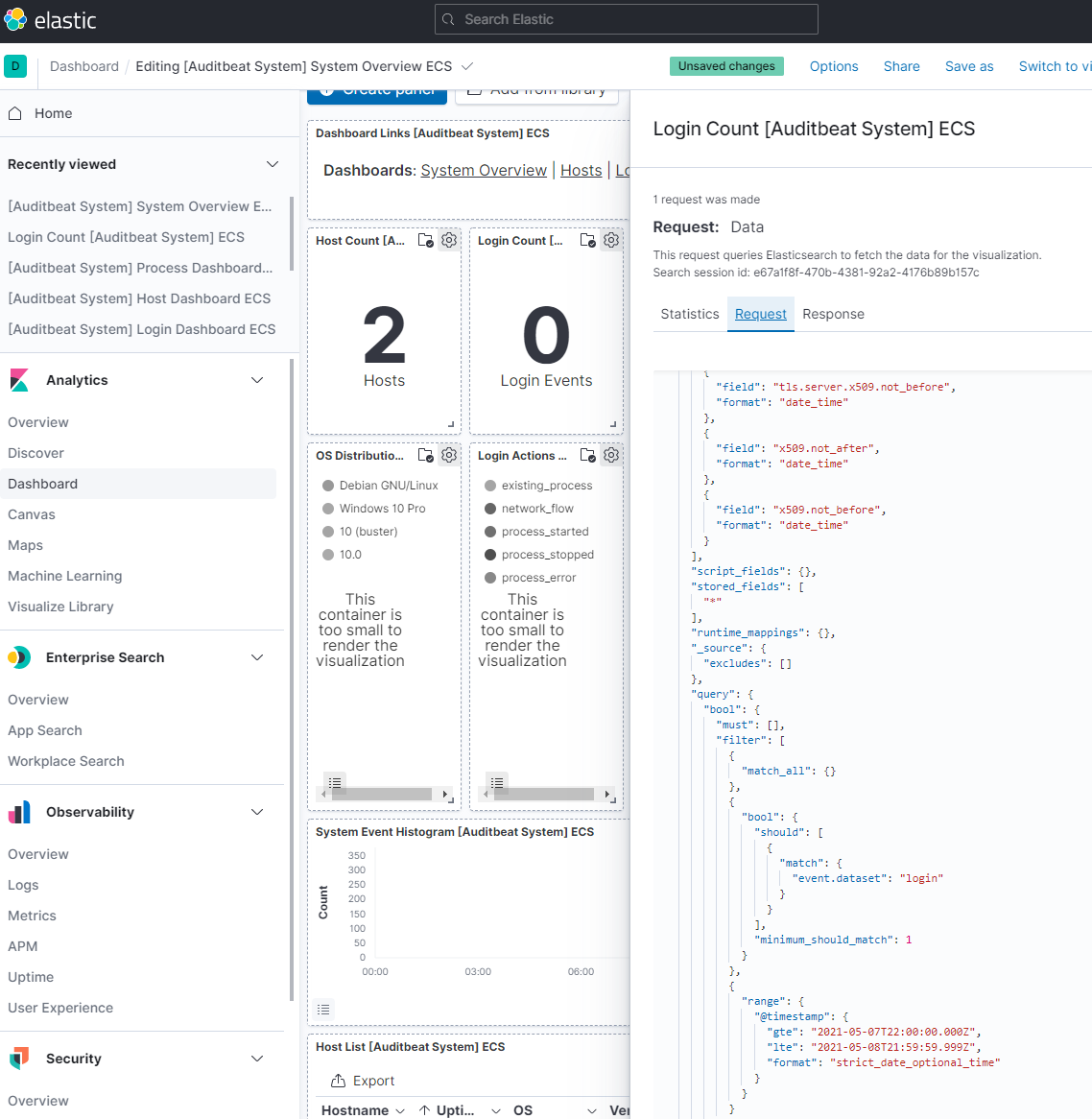The width and height of the screenshot is (1092, 1119).
Task: Click OS Distribution panel library icon
Action: pos(425,455)
